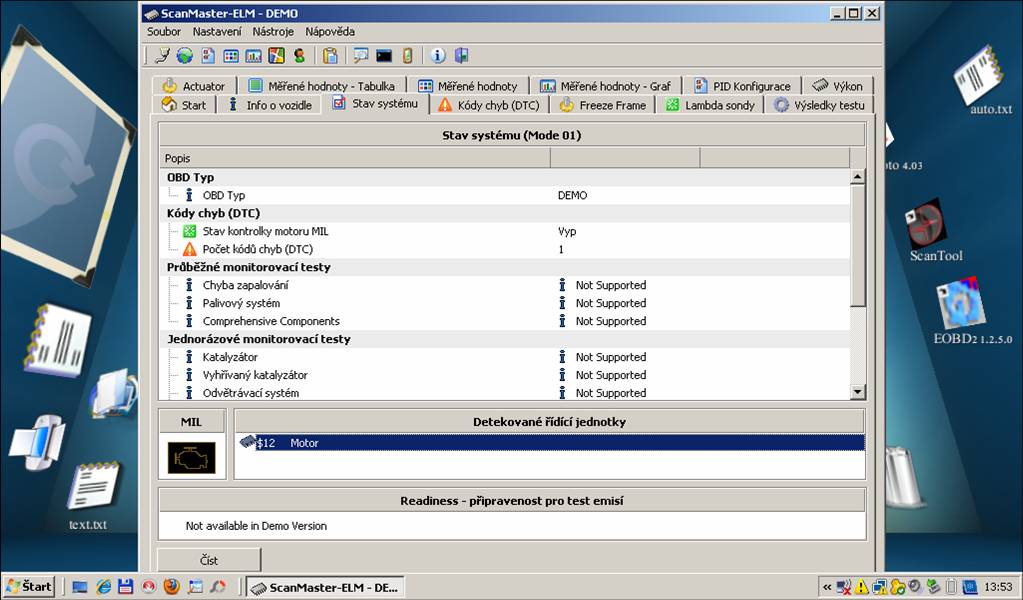Click the clipboard icon in toolbar

click(x=330, y=56)
